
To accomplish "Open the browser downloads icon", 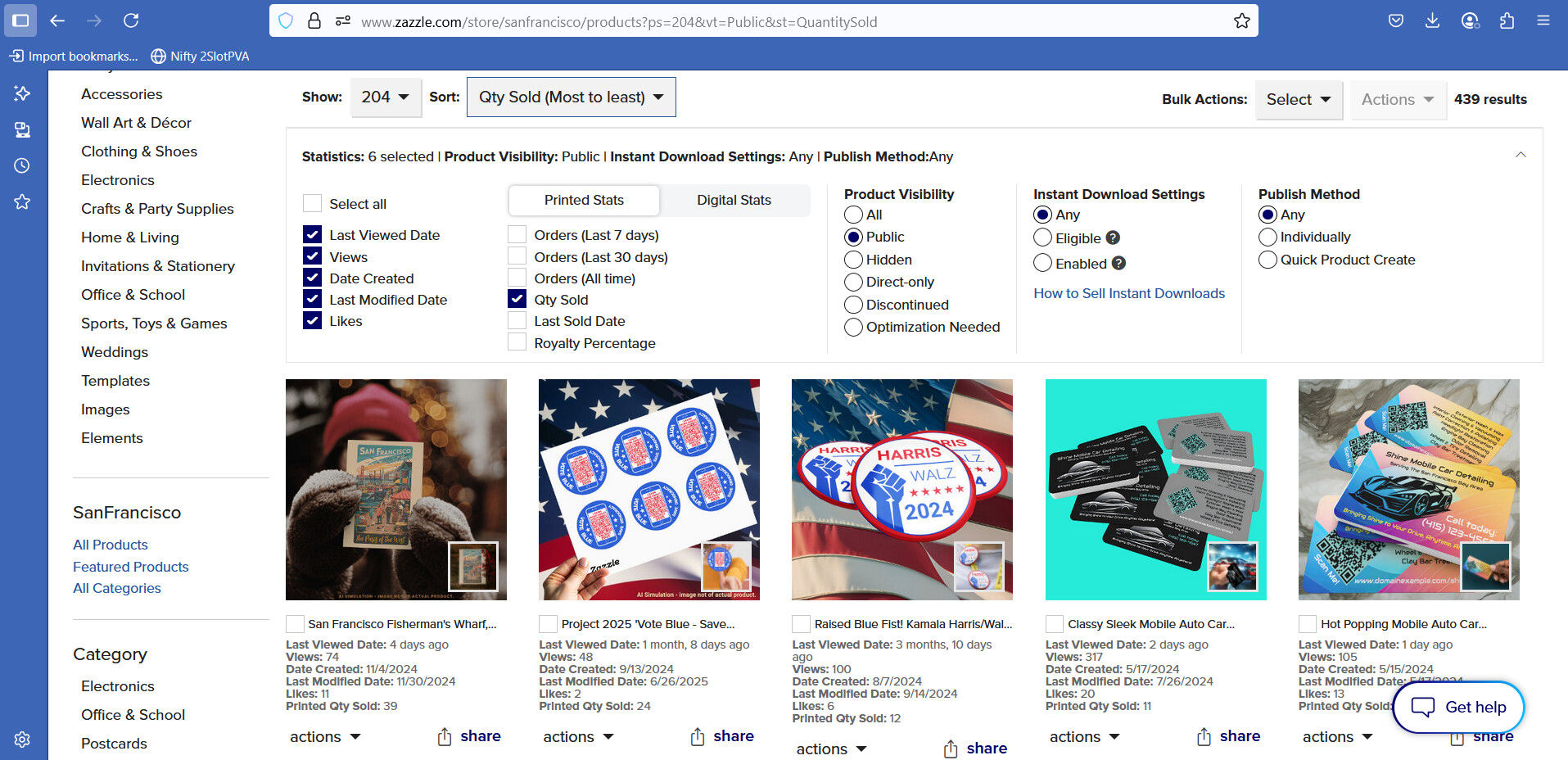I will [1432, 20].
